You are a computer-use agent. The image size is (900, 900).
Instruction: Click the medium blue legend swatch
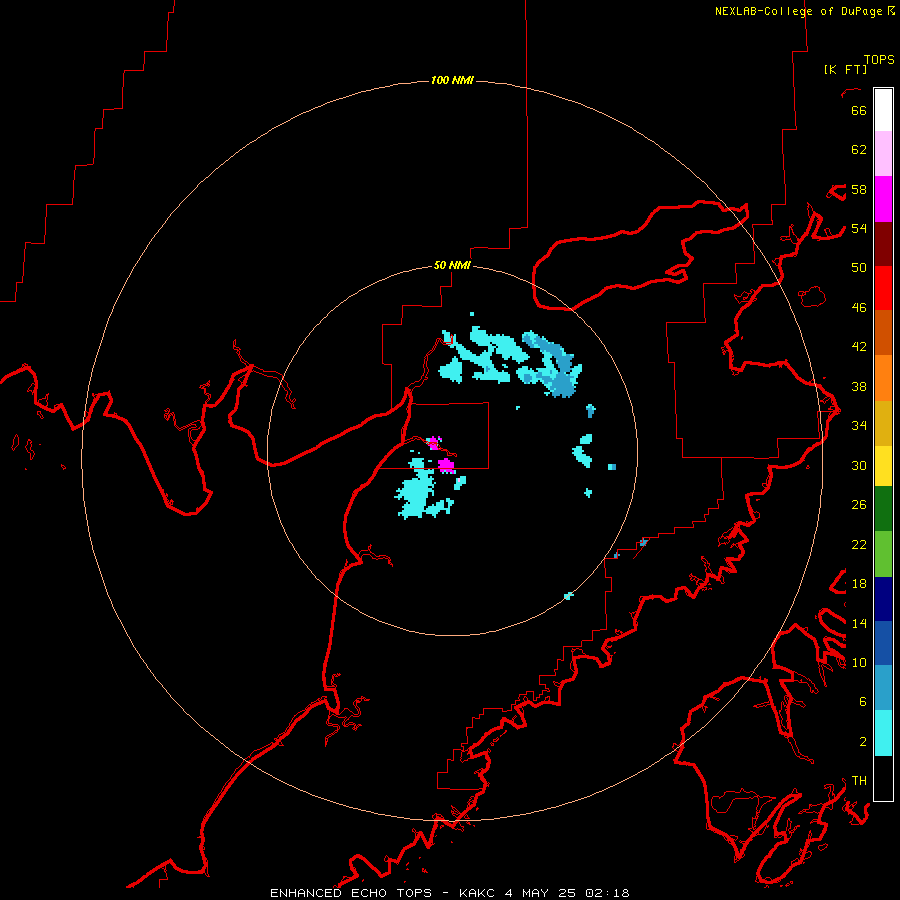(883, 643)
